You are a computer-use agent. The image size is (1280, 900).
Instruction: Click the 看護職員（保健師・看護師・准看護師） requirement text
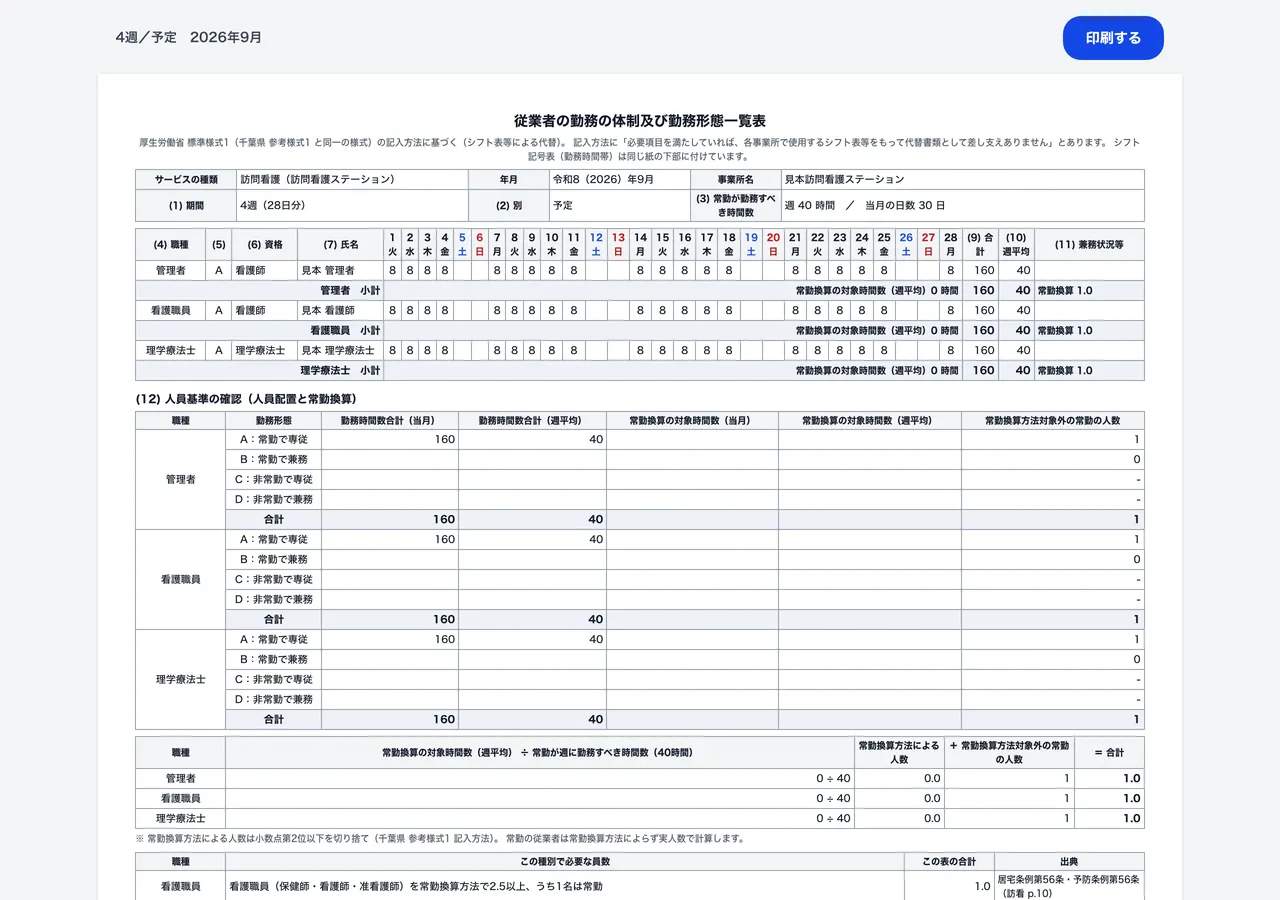[x=415, y=886]
